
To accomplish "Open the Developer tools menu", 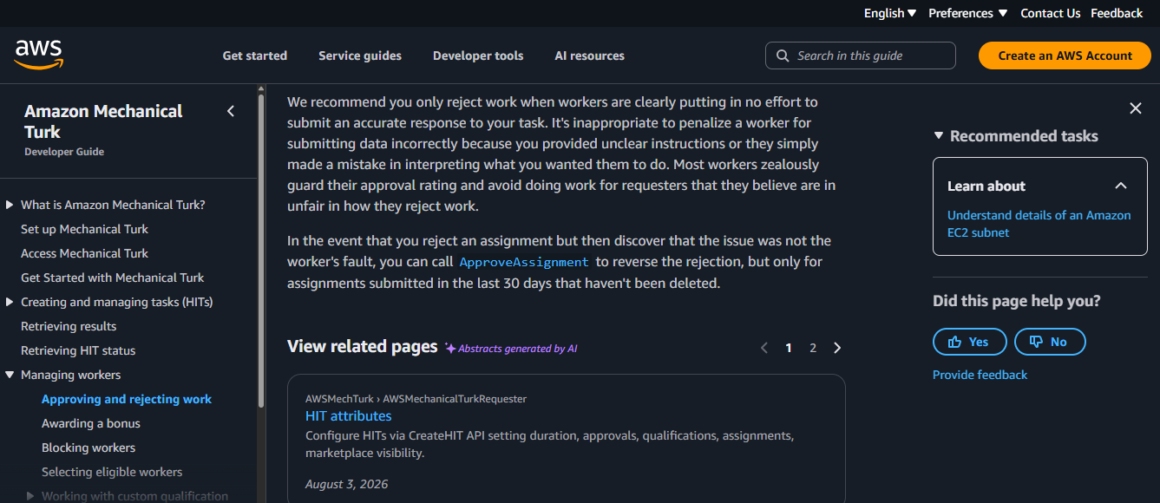I will tap(478, 55).
